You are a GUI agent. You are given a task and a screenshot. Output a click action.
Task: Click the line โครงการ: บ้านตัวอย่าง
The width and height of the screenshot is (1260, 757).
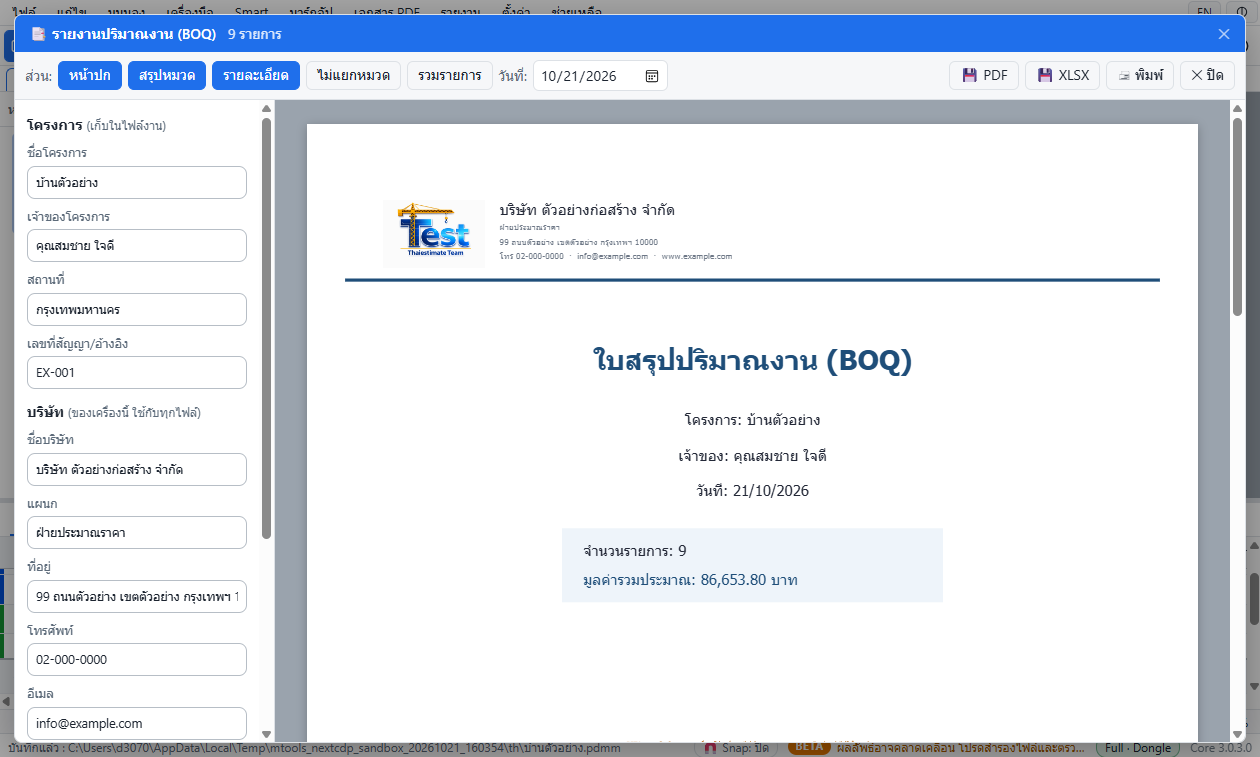click(752, 420)
